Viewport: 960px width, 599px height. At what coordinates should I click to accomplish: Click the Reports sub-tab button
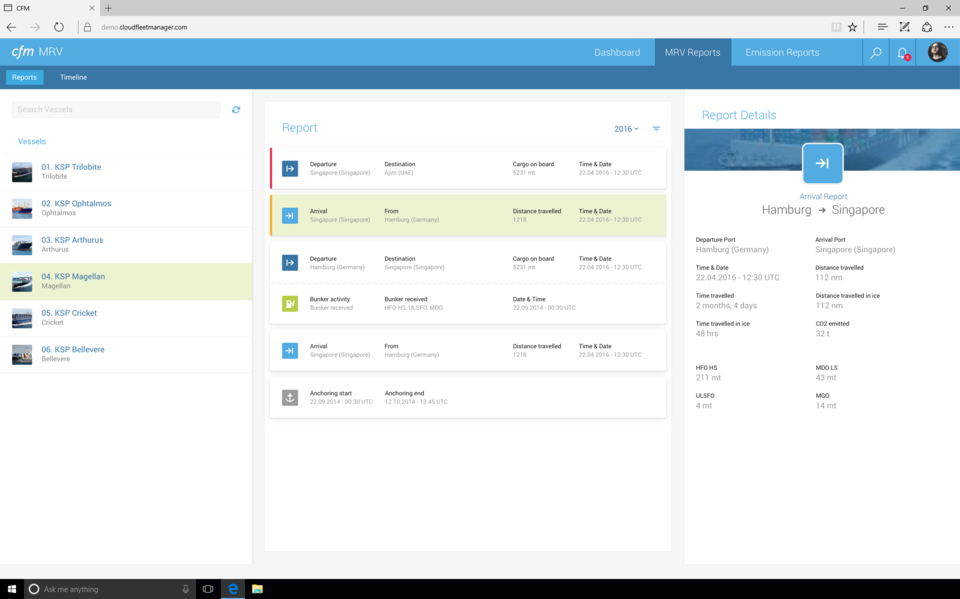click(x=24, y=77)
